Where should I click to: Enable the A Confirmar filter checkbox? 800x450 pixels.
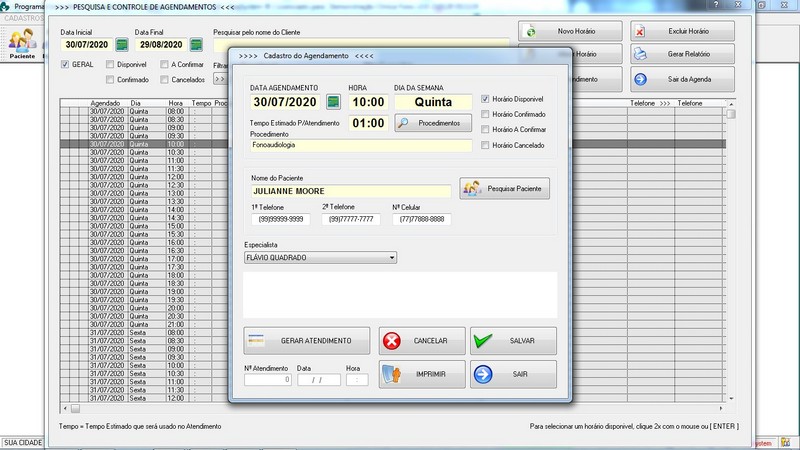(164, 64)
